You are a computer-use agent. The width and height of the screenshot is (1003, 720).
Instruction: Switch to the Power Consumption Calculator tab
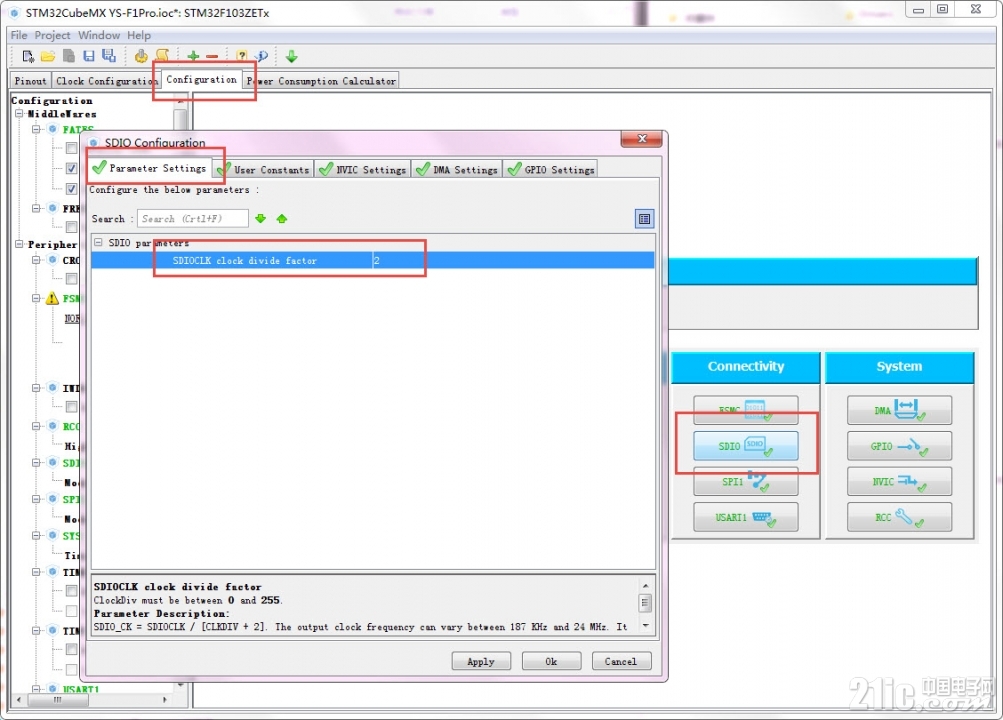click(321, 81)
